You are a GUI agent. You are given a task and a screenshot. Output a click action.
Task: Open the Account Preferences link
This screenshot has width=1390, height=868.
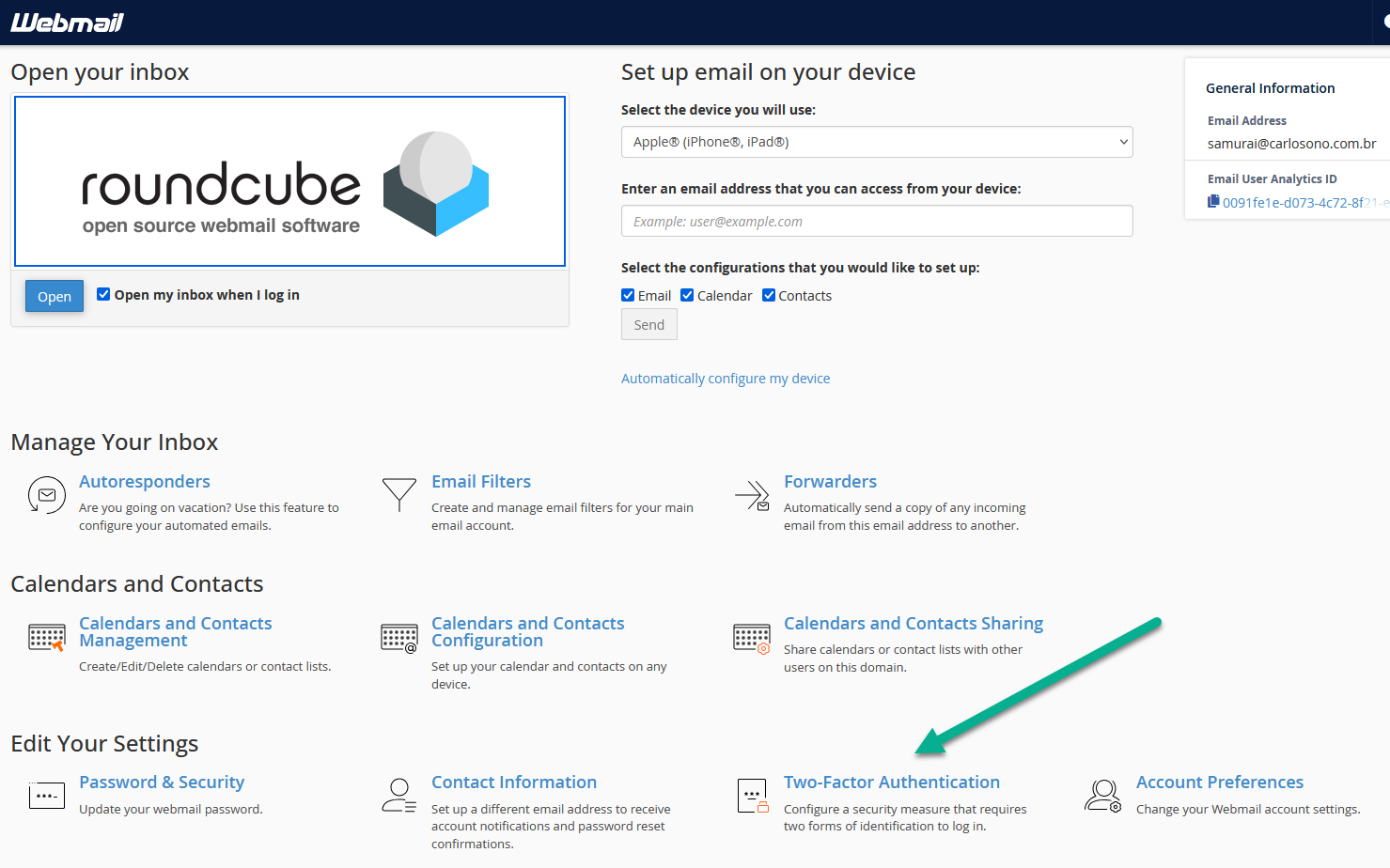(x=1220, y=782)
